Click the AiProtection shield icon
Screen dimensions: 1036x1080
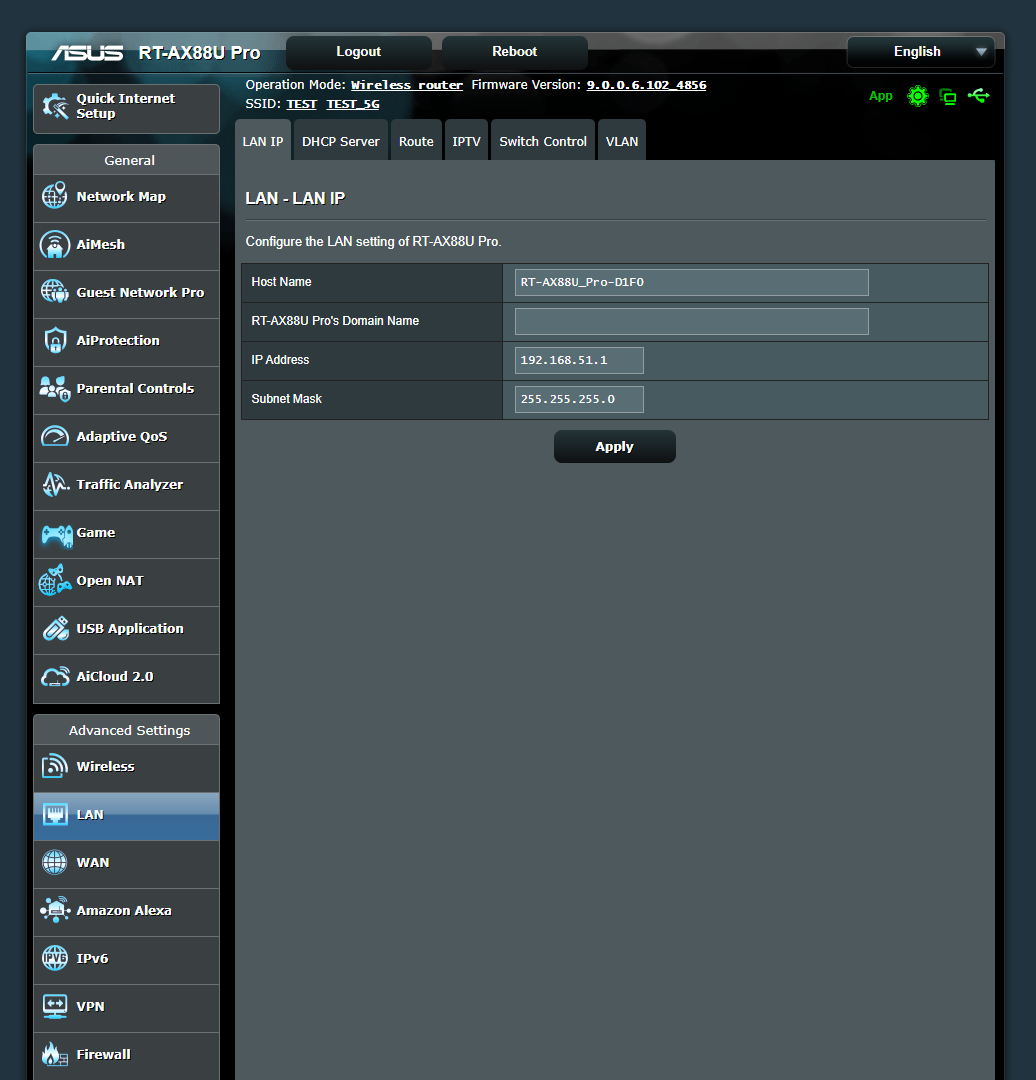(55, 340)
